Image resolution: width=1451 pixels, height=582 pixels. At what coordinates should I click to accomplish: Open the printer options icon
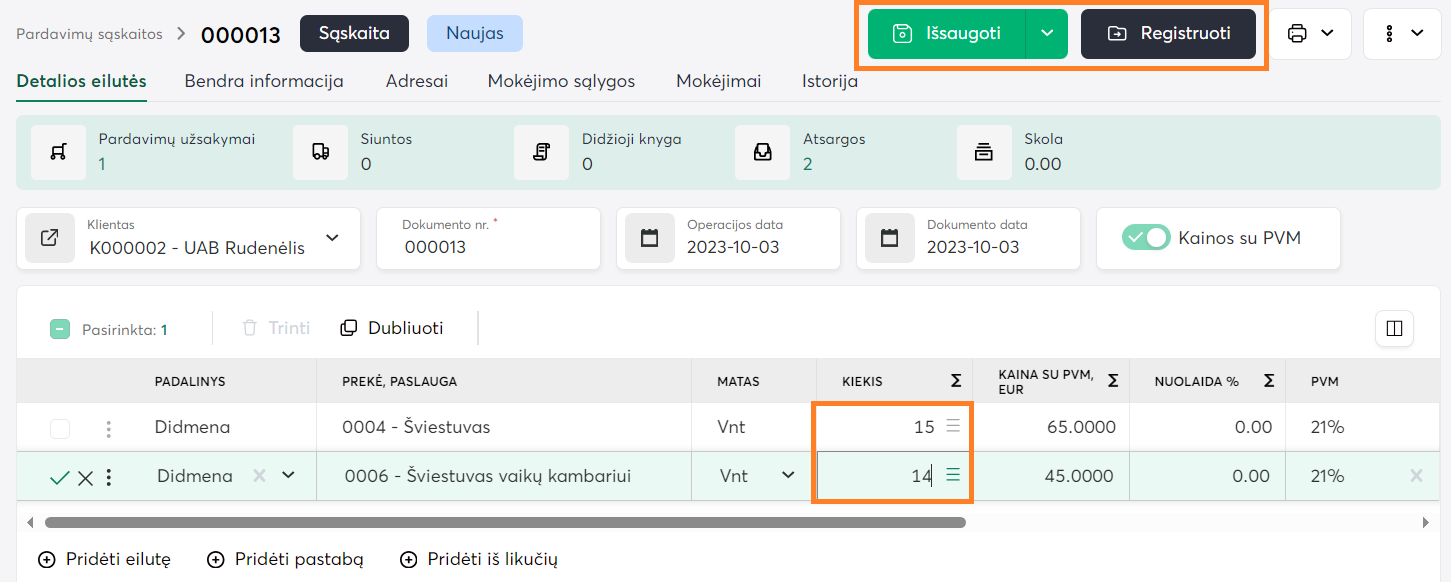1298,34
